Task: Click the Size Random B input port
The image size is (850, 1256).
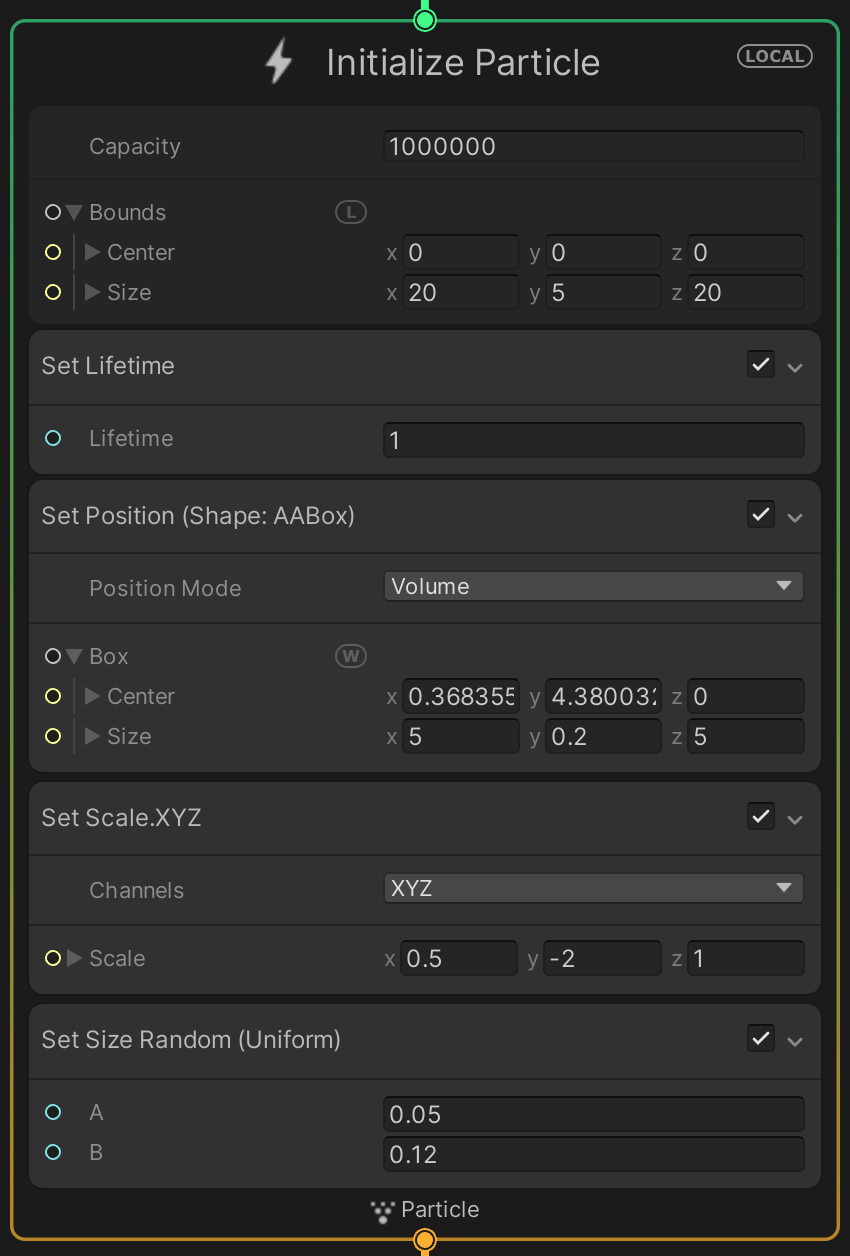Action: [x=53, y=1152]
